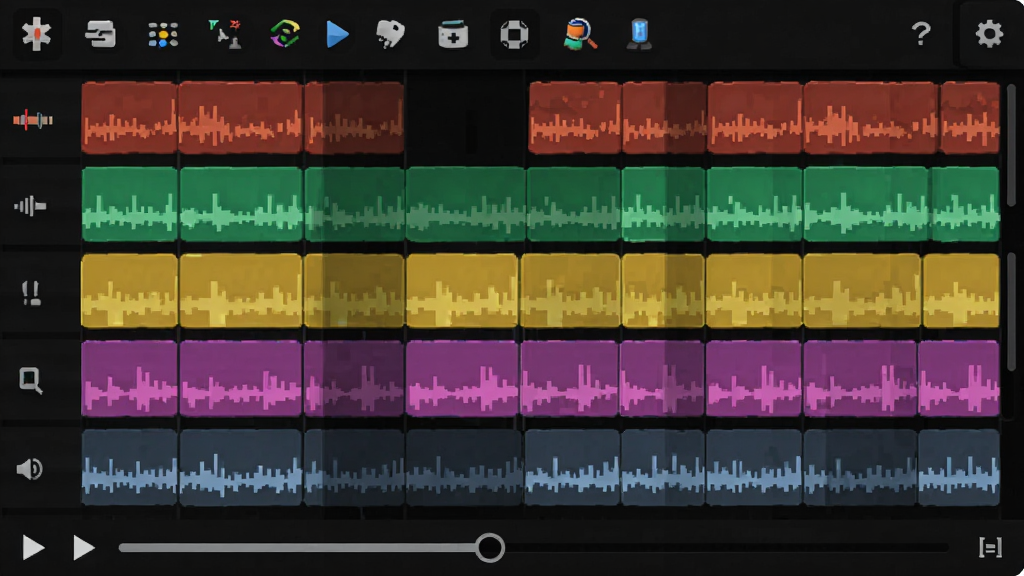This screenshot has height=576, width=1024.
Task: Click the asterisk icon with red center
Action: [37, 33]
